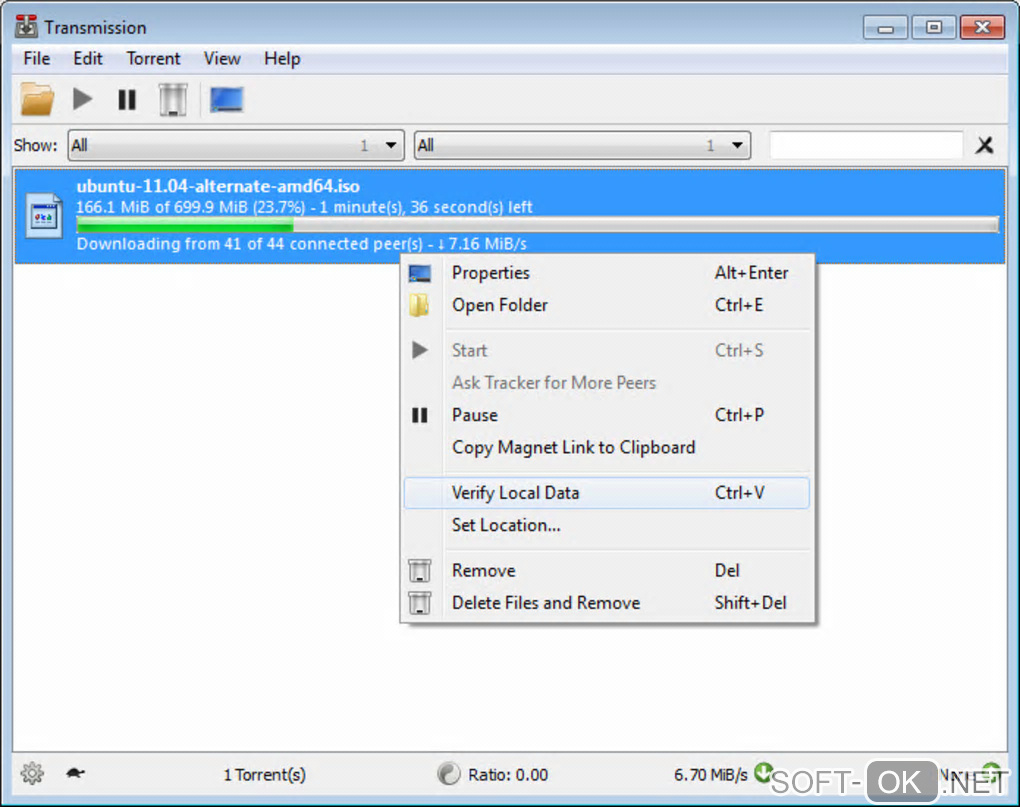Click the trash icon beside Delete Files and Remove
The width and height of the screenshot is (1020, 807).
coord(420,603)
